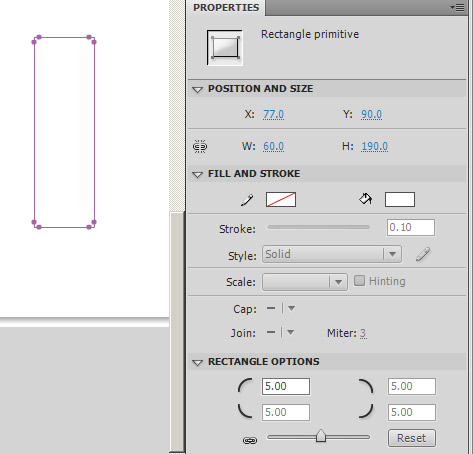Click the pencil stroke color icon

pyautogui.click(x=247, y=200)
